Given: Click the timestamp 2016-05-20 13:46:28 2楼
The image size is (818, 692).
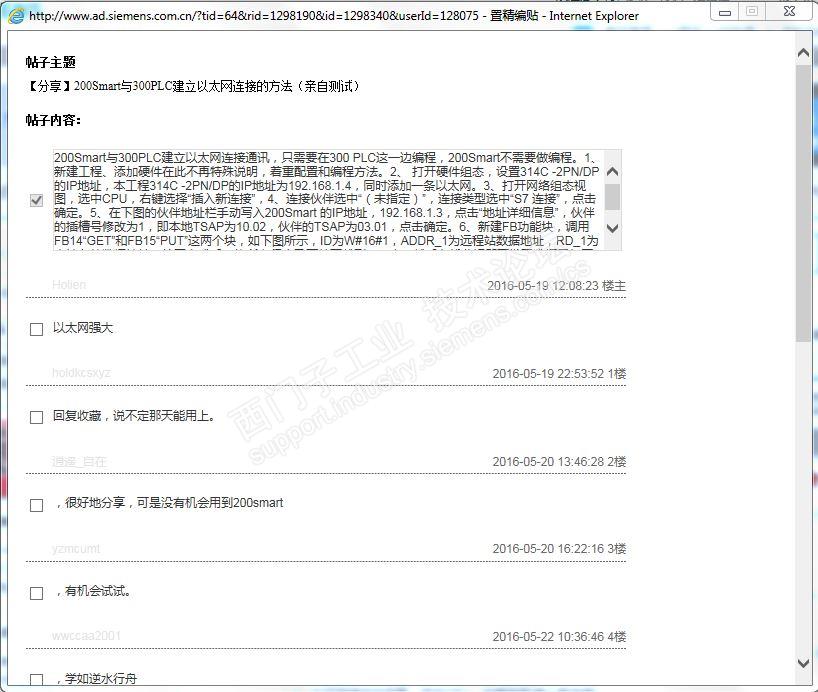Looking at the screenshot, I should click(559, 462).
